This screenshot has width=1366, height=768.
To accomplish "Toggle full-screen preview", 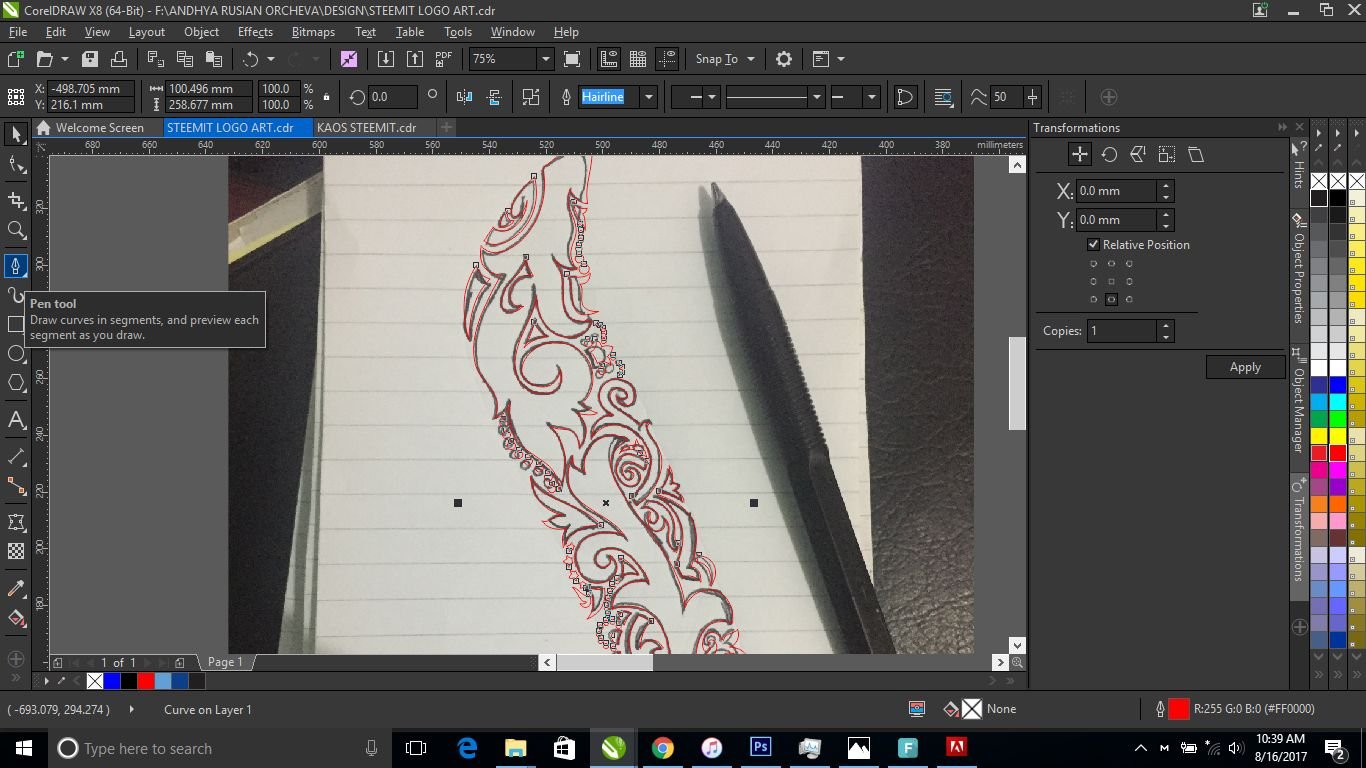I will pyautogui.click(x=572, y=59).
